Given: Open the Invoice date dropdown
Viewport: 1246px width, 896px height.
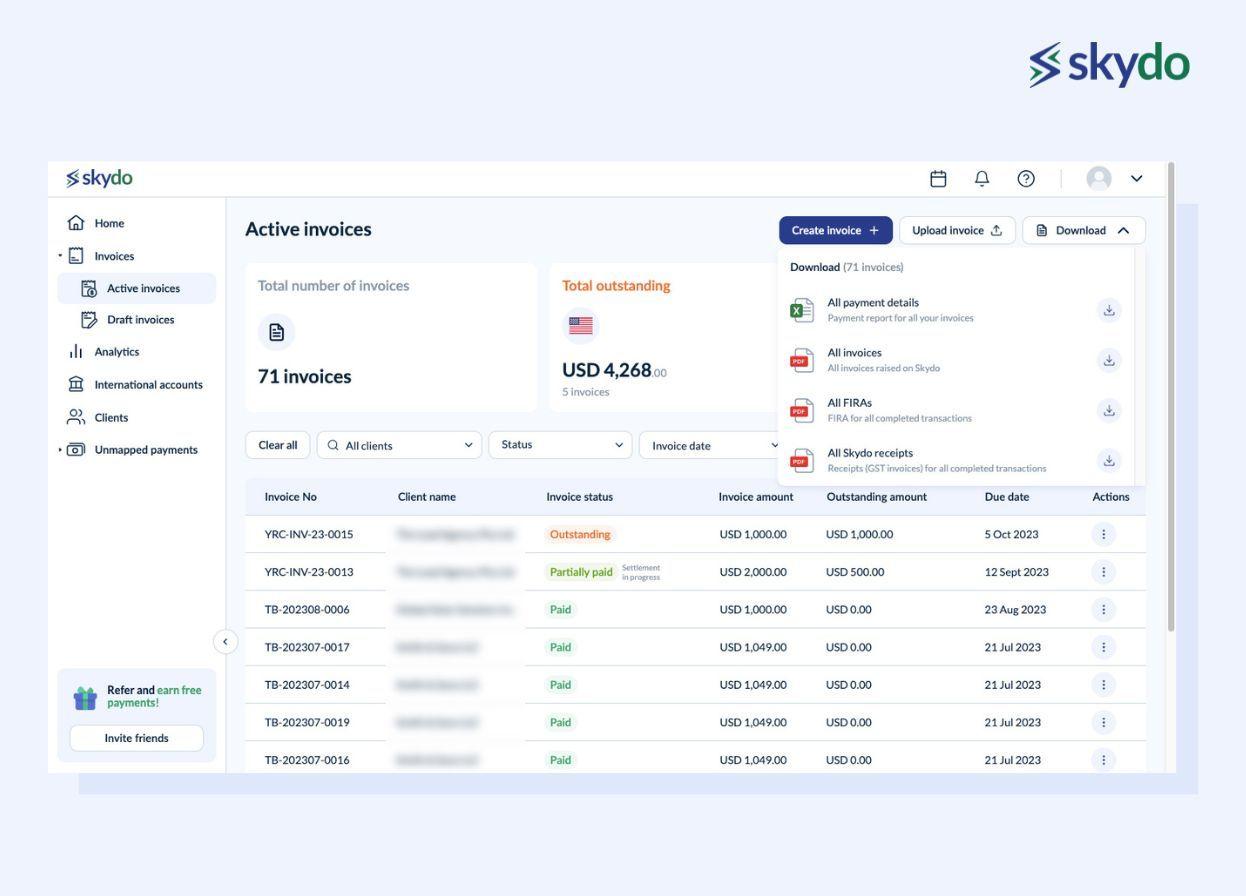Looking at the screenshot, I should [712, 444].
